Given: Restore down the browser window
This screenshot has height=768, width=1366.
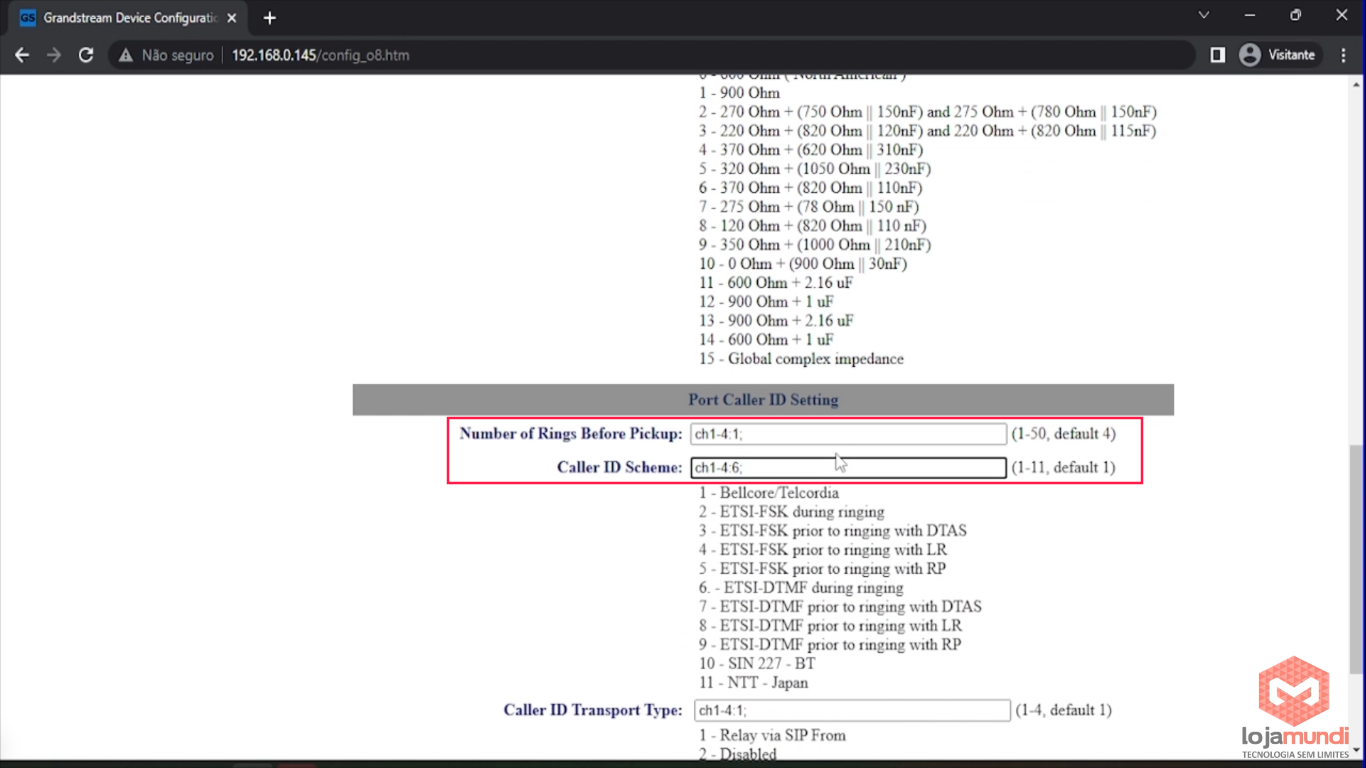Looking at the screenshot, I should pos(1296,15).
